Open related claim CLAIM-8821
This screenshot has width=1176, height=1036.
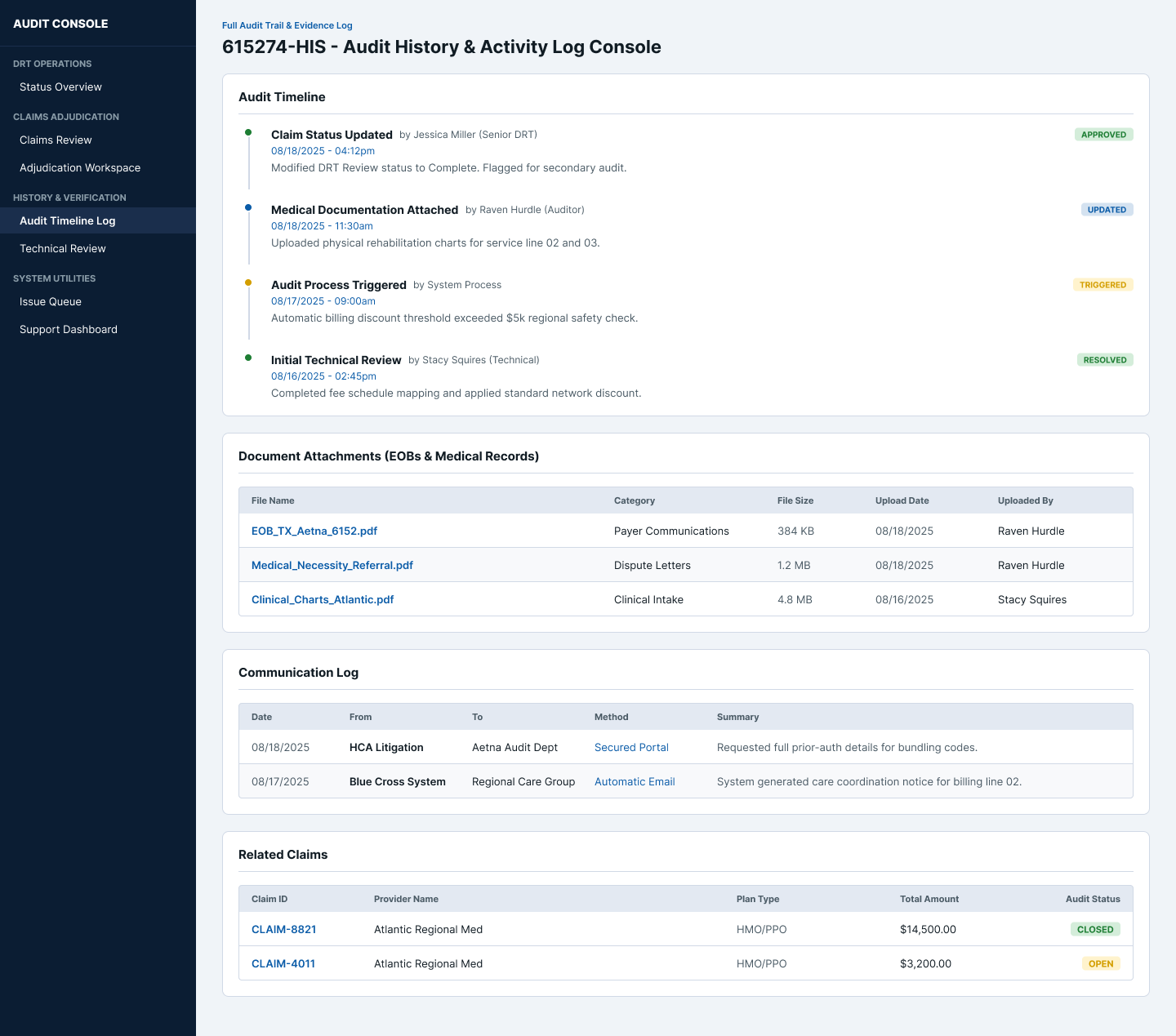point(283,929)
